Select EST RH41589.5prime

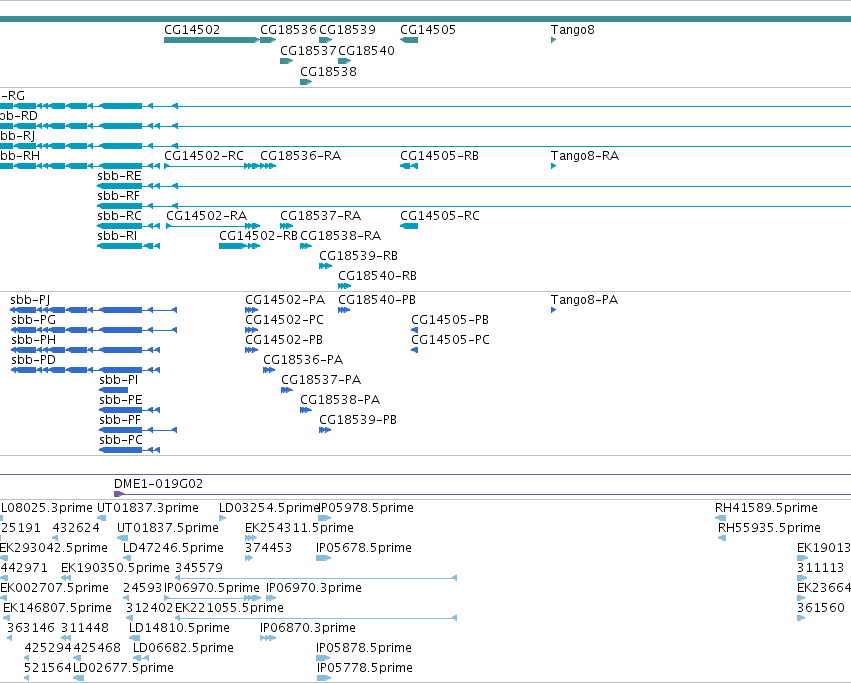point(721,518)
